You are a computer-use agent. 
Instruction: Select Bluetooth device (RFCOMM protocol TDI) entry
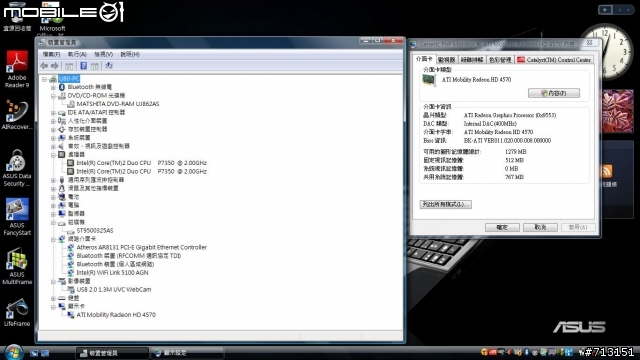point(129,256)
